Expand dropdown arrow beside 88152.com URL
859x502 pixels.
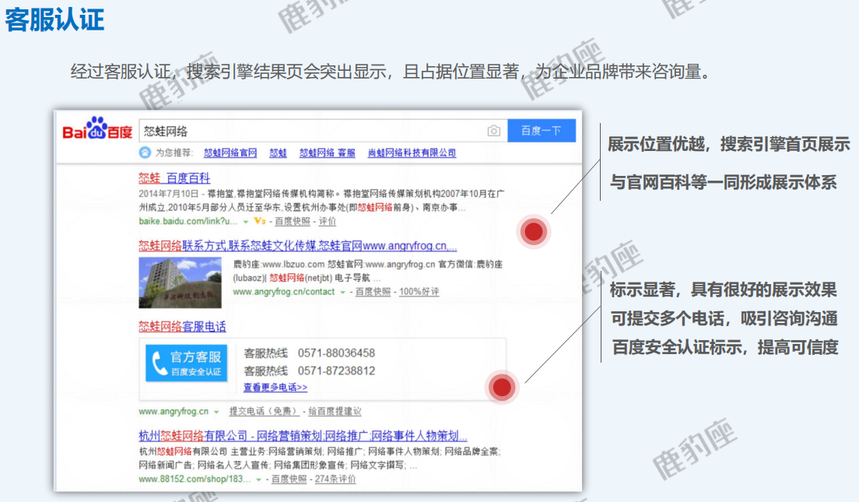coord(259,480)
